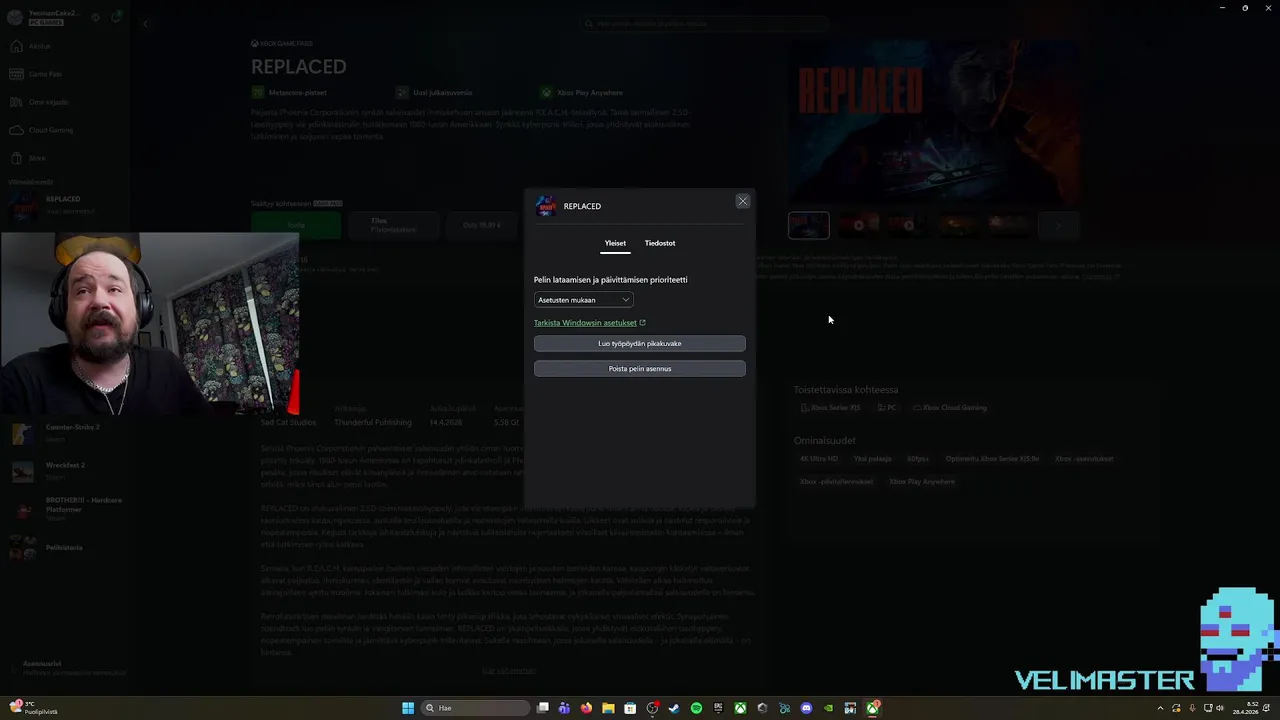Click the REPLACED game icon in the dialog header
1280x720 pixels.
[x=546, y=206]
